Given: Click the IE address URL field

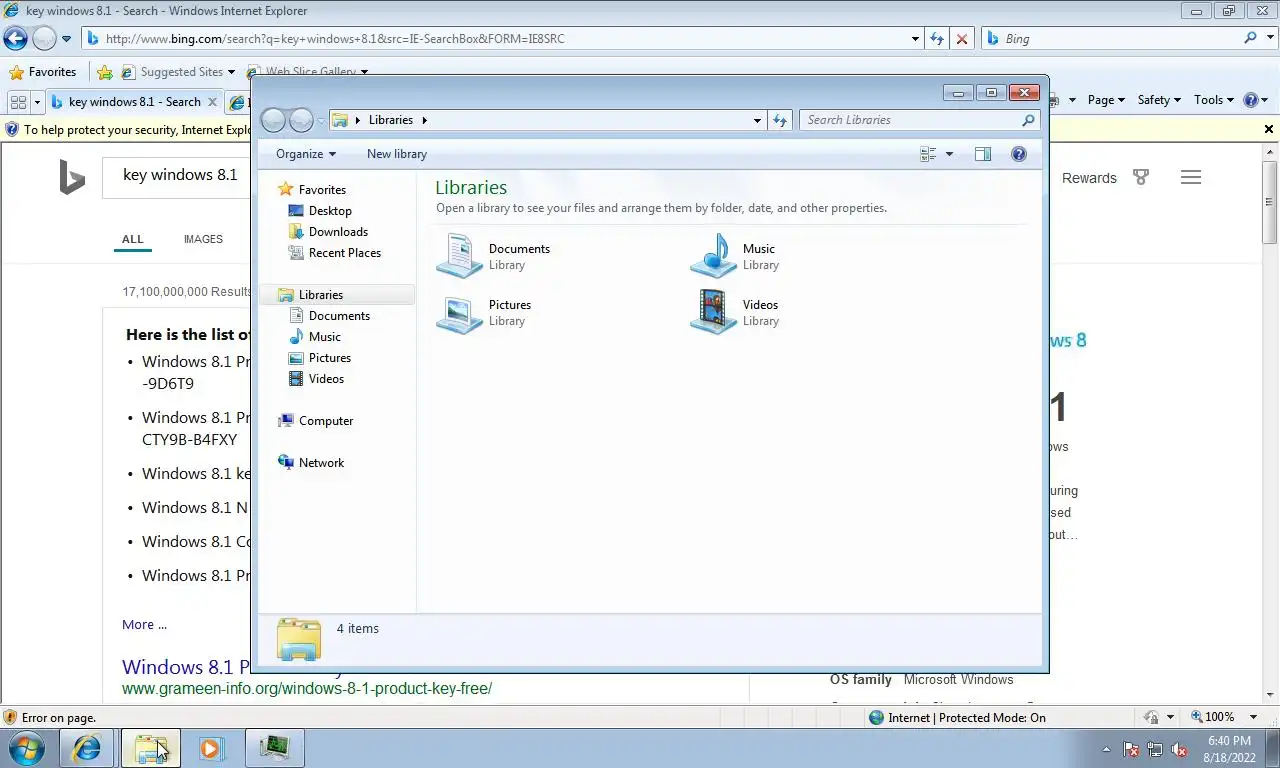Looking at the screenshot, I should pyautogui.click(x=496, y=39).
